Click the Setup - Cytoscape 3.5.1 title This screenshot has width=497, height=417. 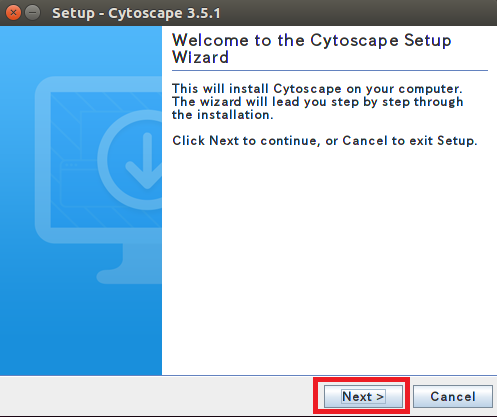(136, 13)
